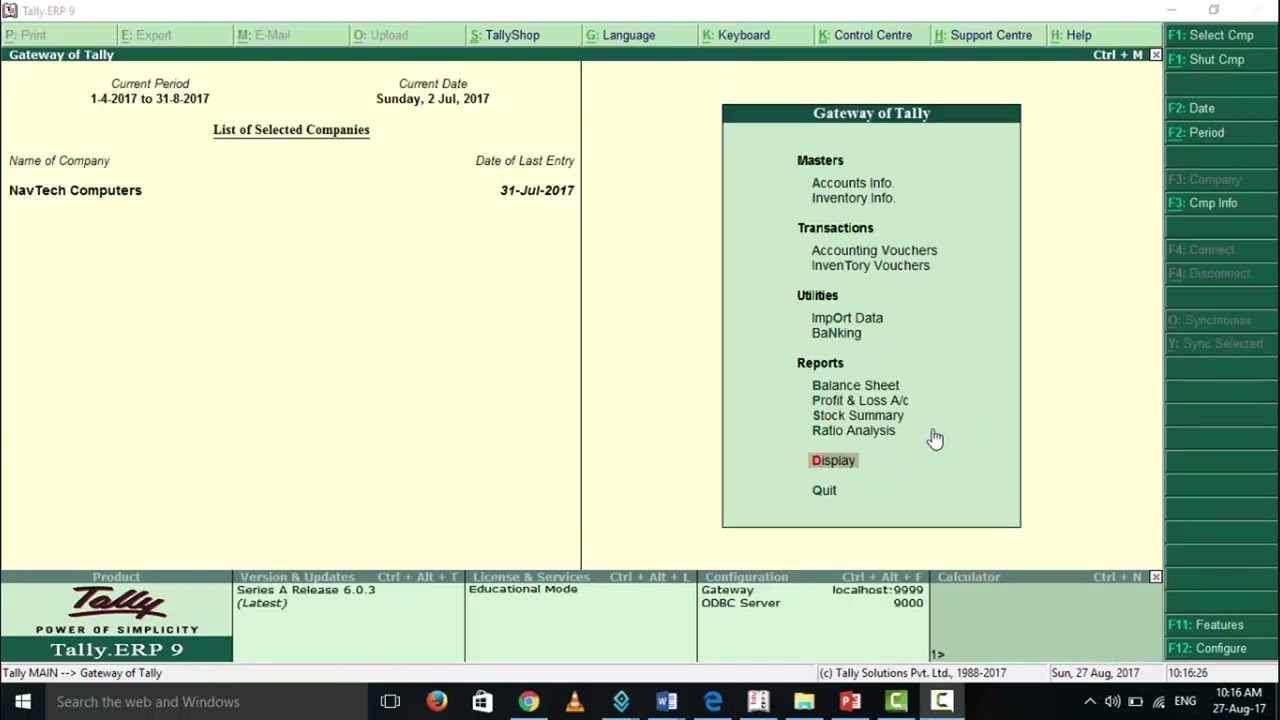Click the Version & Updates panel header

348,577
